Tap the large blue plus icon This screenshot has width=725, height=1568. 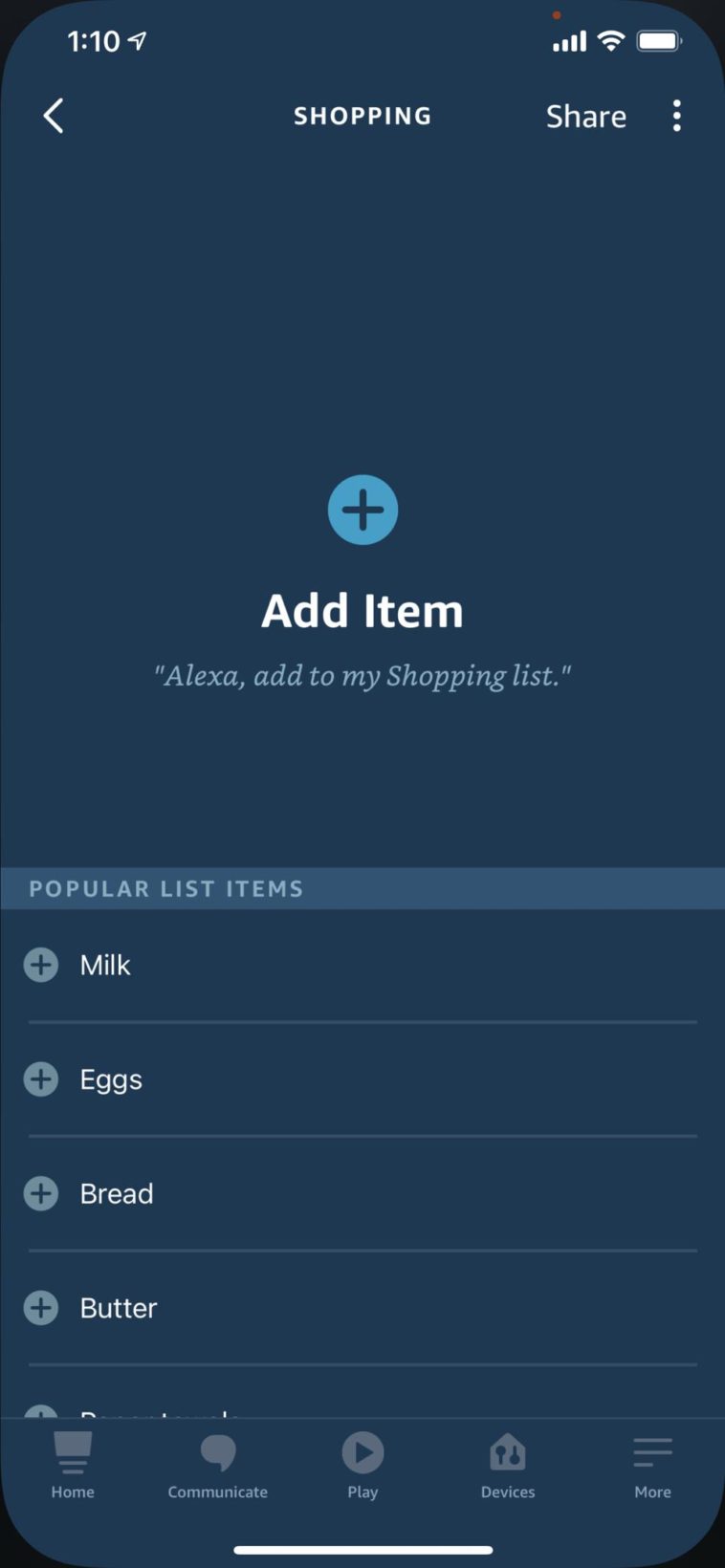coord(362,510)
